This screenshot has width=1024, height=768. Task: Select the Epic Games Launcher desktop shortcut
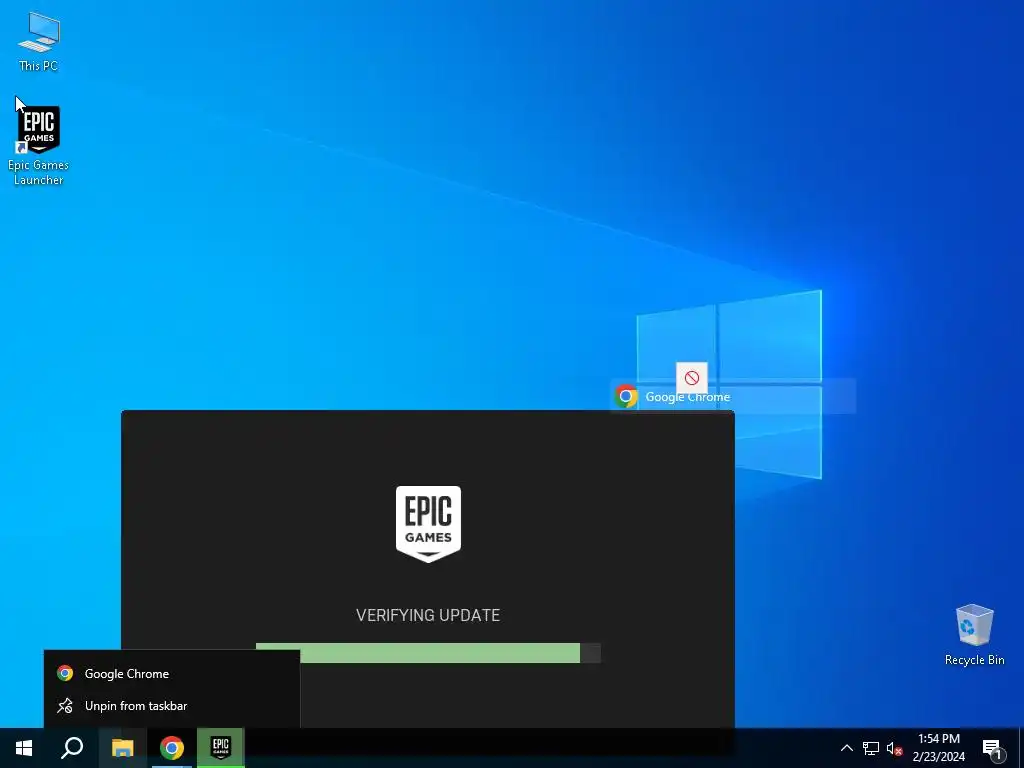coord(39,145)
